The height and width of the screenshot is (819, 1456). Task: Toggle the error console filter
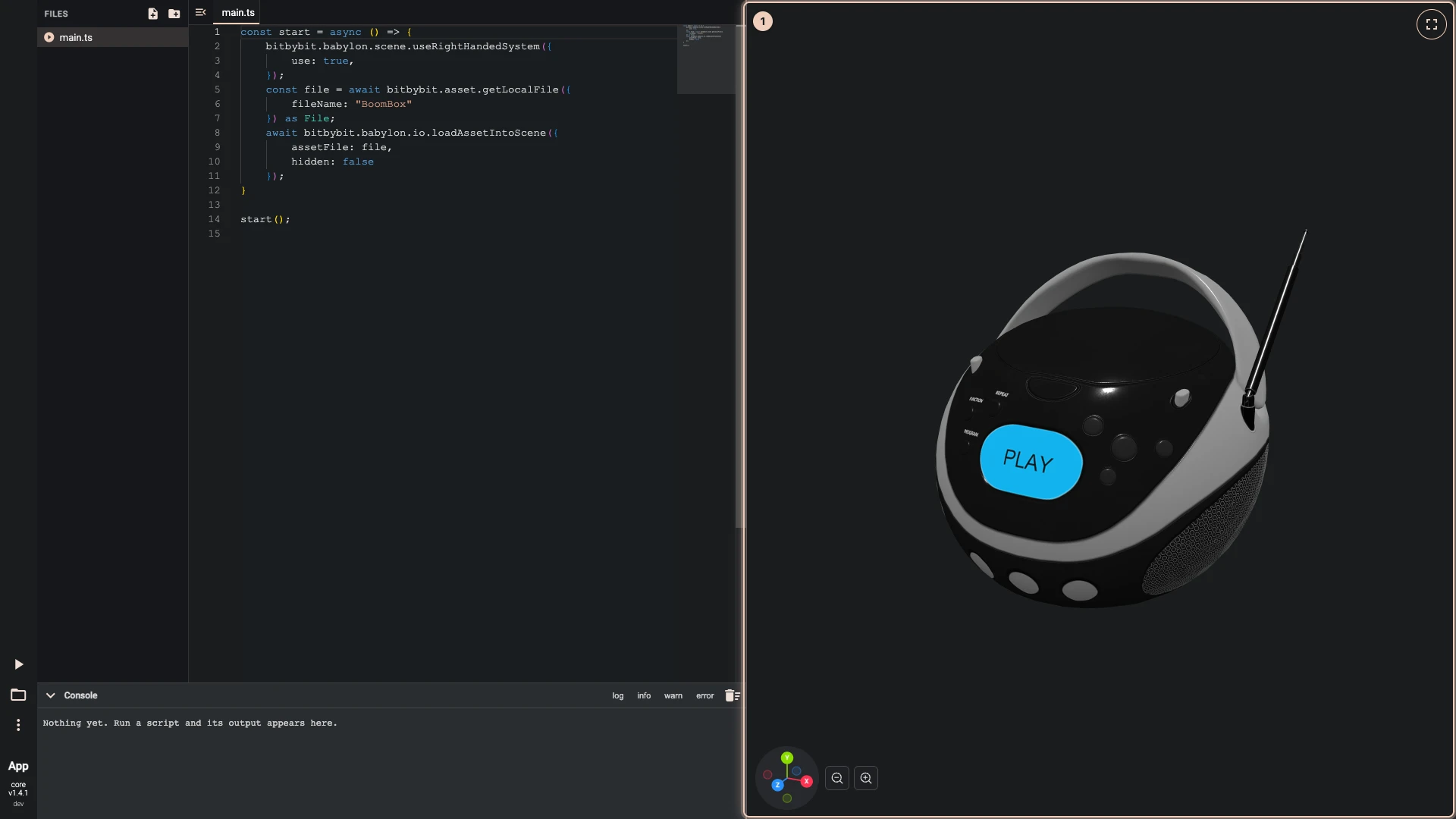tap(705, 695)
